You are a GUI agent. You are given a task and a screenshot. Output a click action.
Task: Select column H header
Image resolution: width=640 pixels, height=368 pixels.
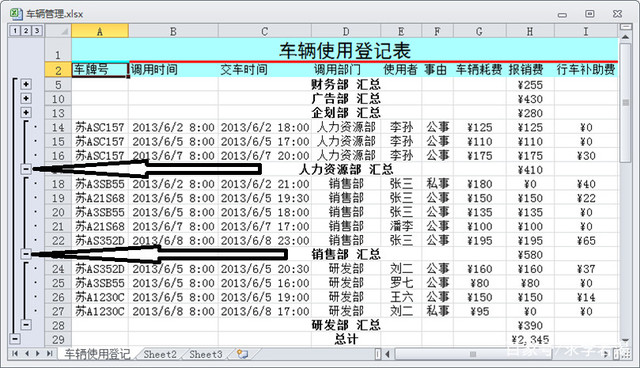point(530,31)
